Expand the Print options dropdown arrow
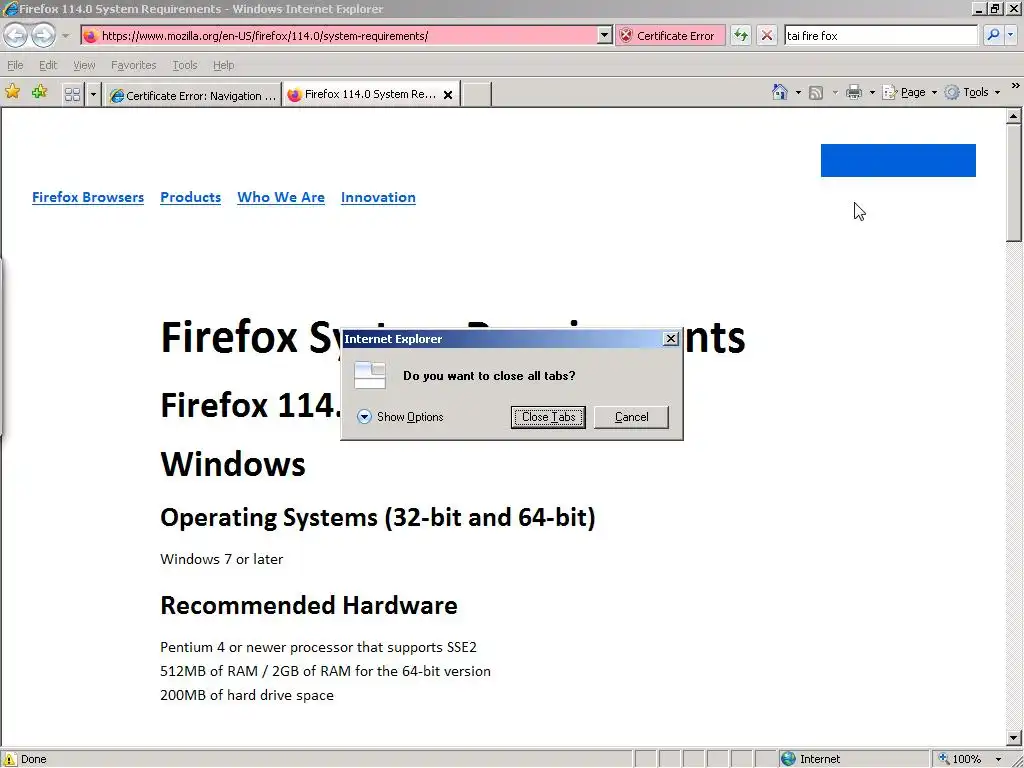Viewport: 1024px width, 768px height. tap(872, 93)
